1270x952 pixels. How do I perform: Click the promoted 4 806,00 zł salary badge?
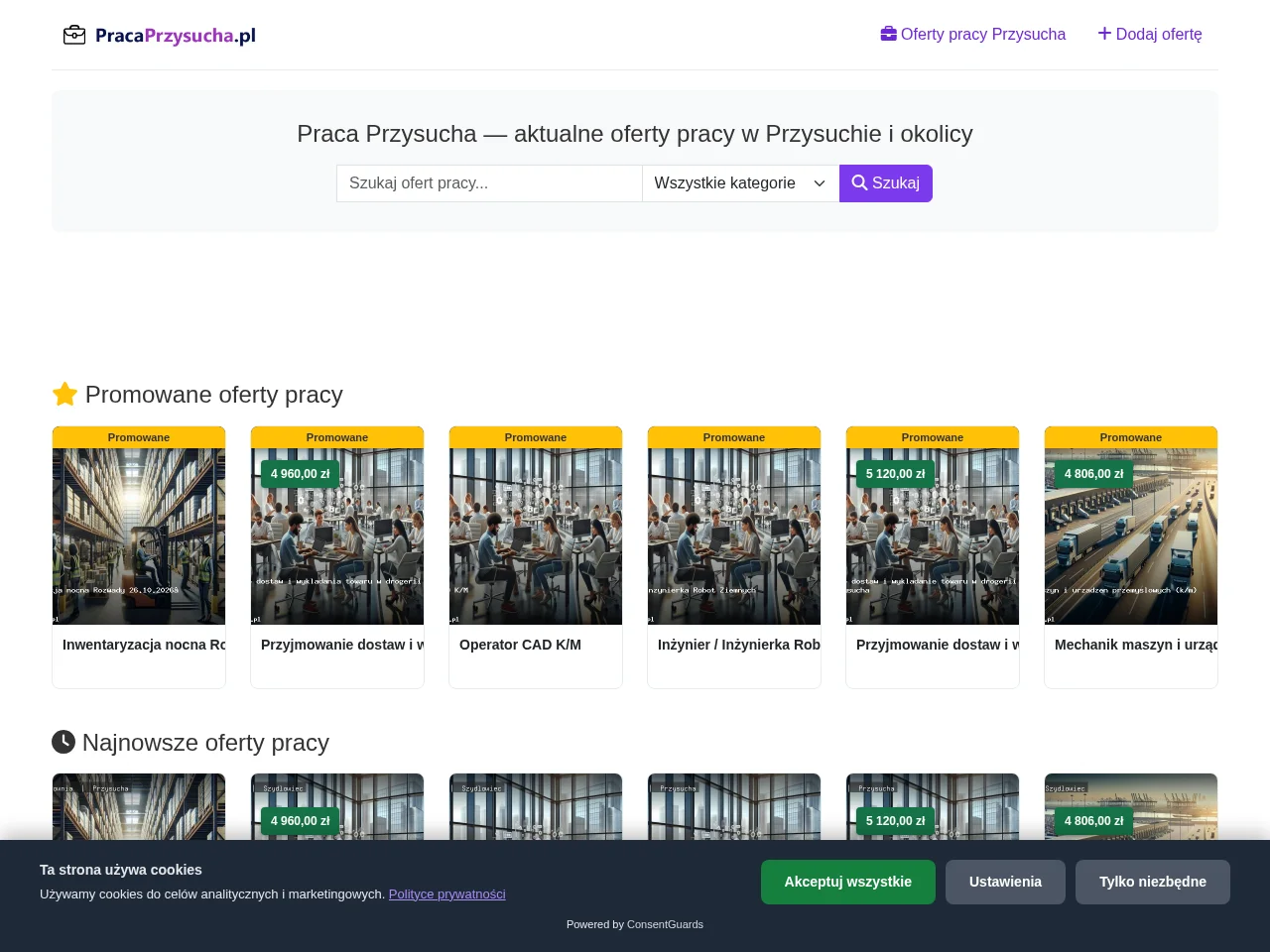(1093, 474)
